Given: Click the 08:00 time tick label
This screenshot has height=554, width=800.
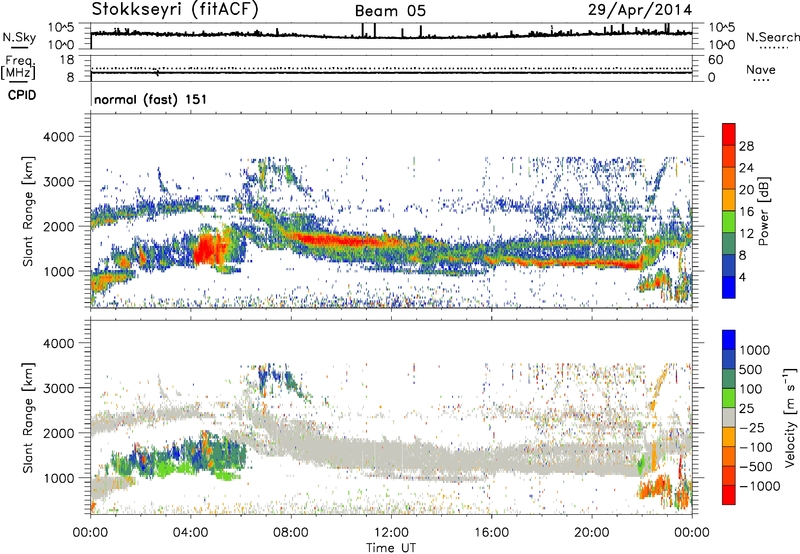Looking at the screenshot, I should point(291,533).
